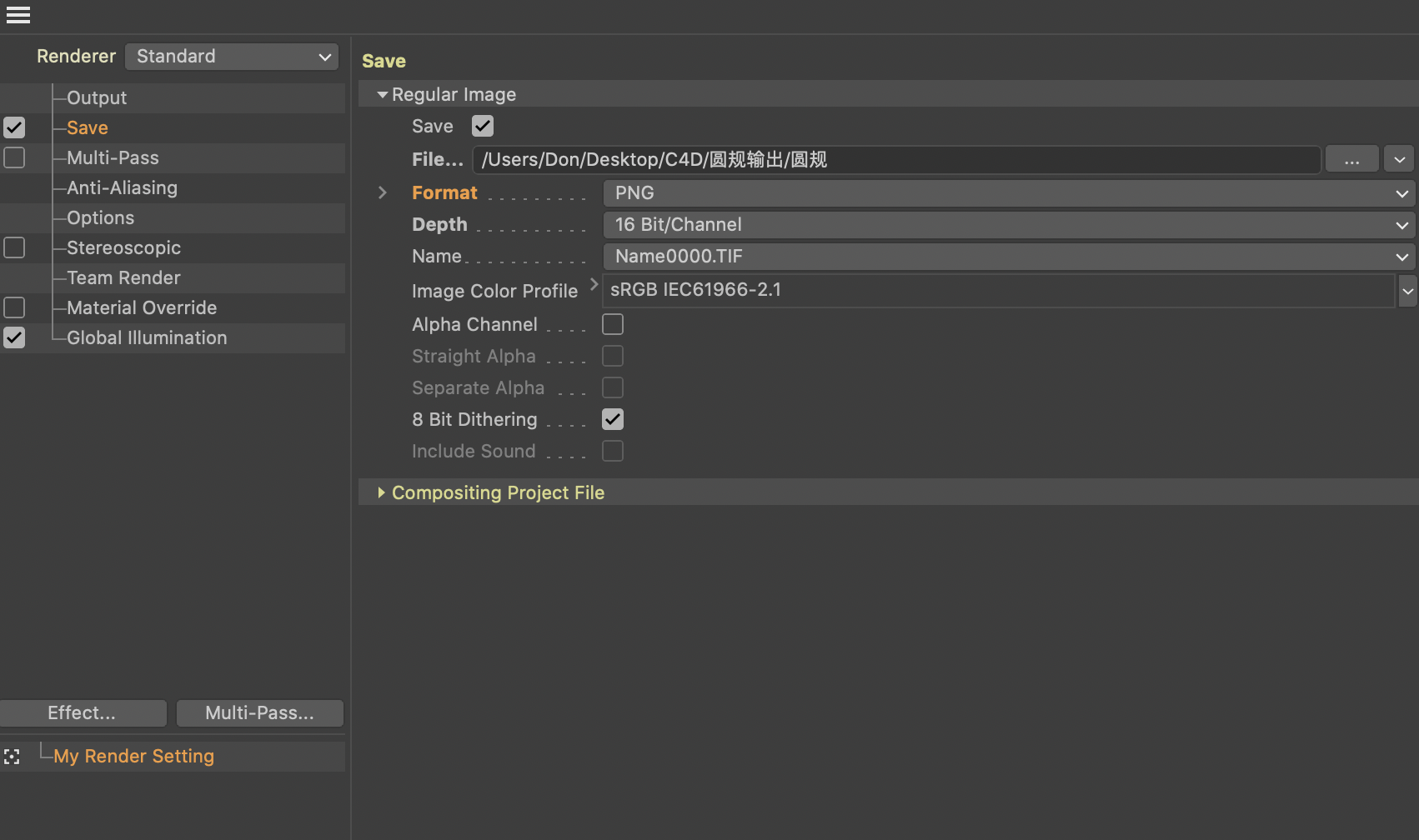Open Options settings
Image resolution: width=1419 pixels, height=840 pixels.
[100, 217]
